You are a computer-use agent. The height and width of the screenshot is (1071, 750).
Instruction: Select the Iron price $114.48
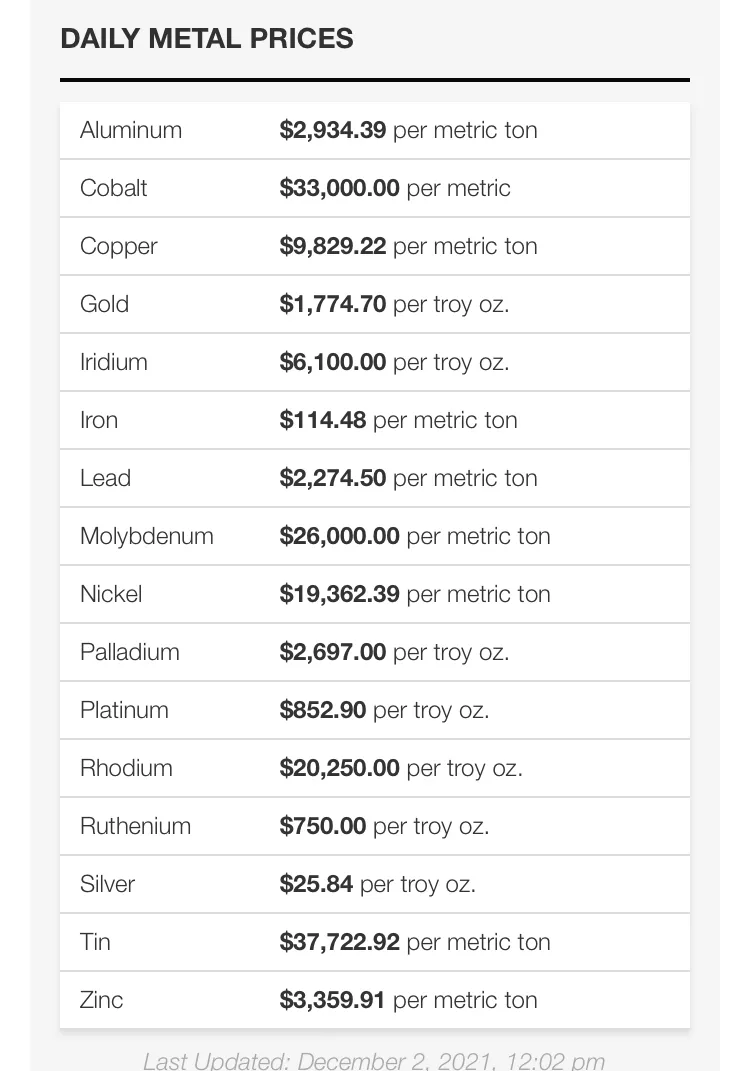pyautogui.click(x=322, y=420)
